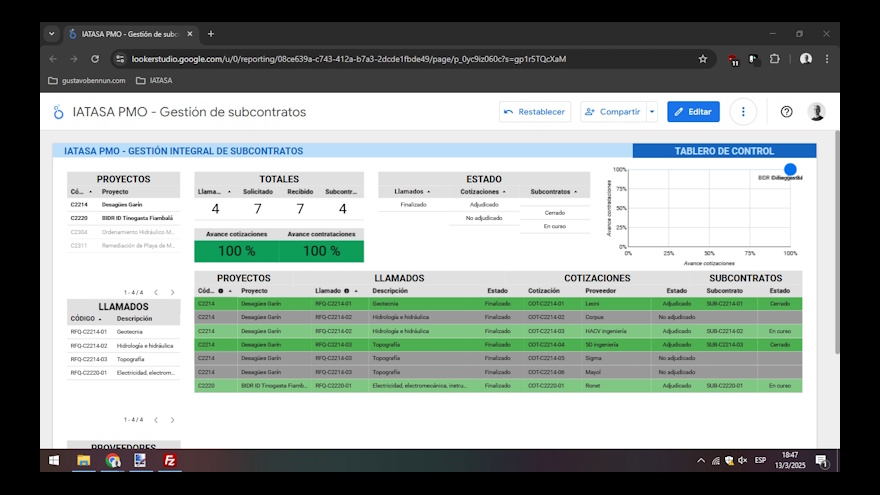Sort Llamados table by CÓDIGO column
This screenshot has width=880, height=495.
(x=83, y=319)
